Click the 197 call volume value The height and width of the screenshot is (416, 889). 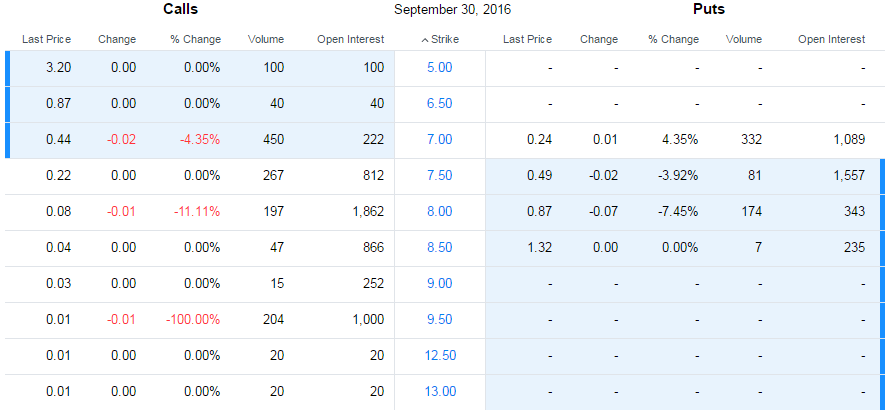click(x=274, y=212)
